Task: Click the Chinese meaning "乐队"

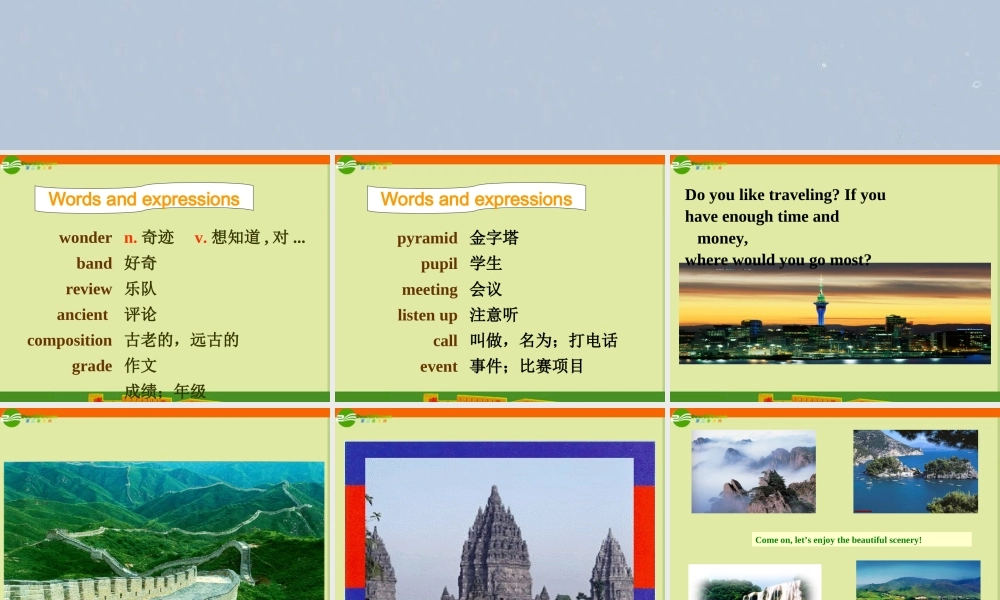Action: [x=140, y=288]
